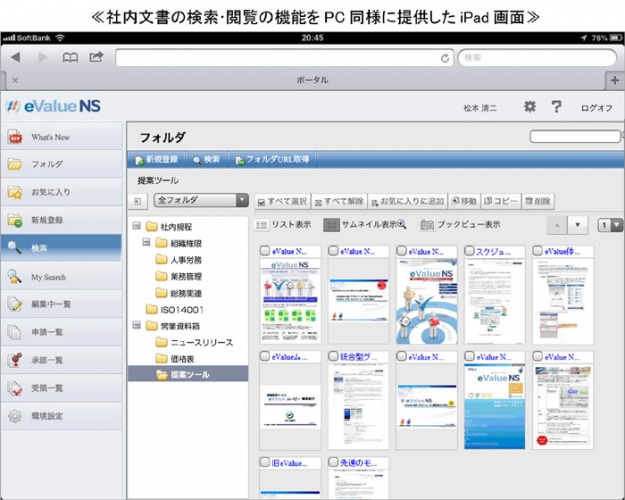The width and height of the screenshot is (625, 500).
Task: Click ログオフ link
Action: pyautogui.click(x=596, y=108)
